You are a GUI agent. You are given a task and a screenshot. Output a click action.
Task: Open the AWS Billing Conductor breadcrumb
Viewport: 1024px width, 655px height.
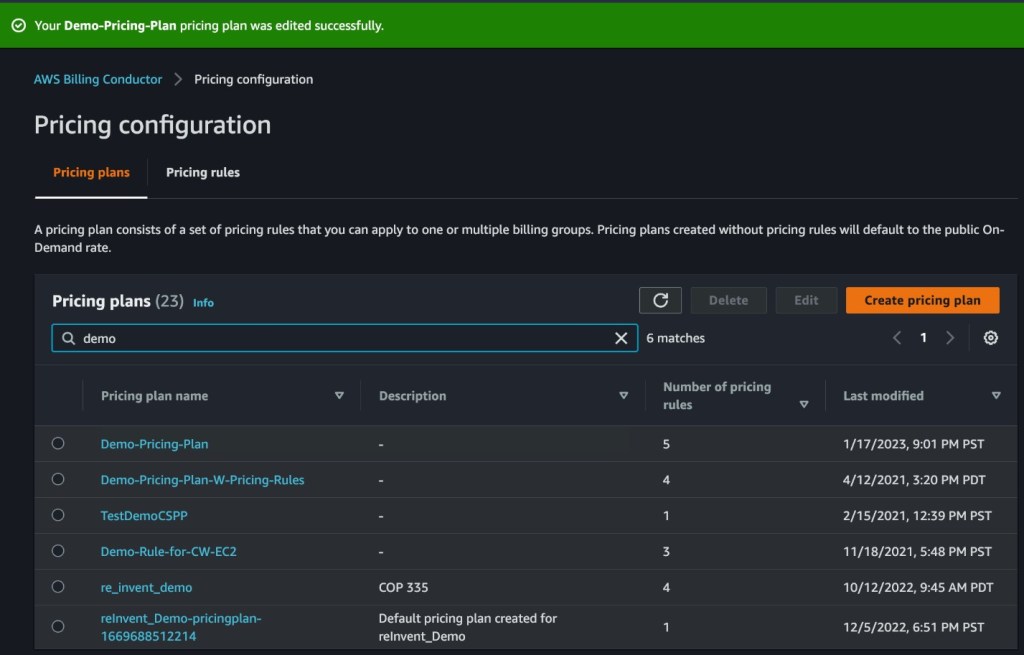coord(98,80)
